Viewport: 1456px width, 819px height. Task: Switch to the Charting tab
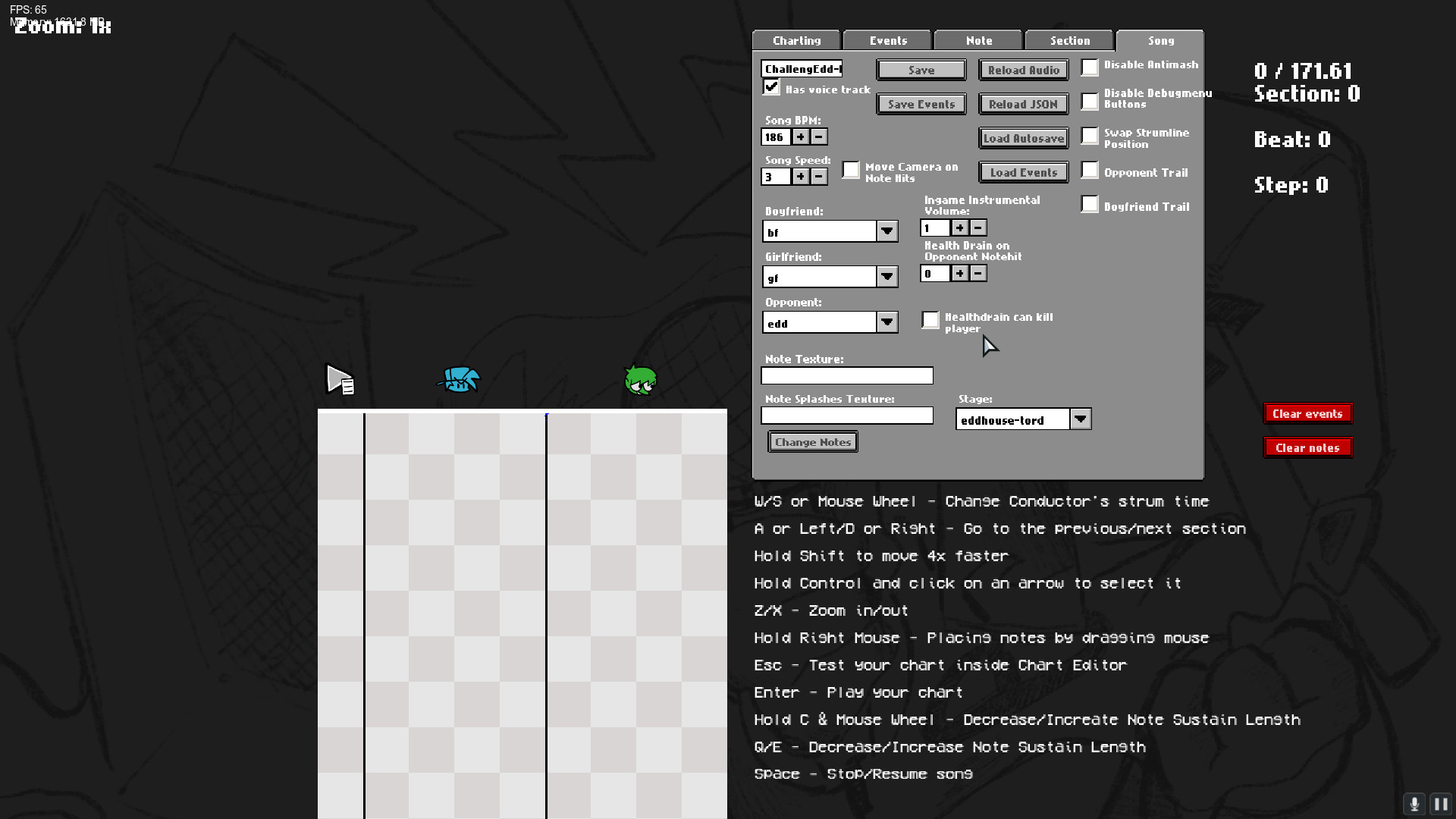tap(796, 40)
